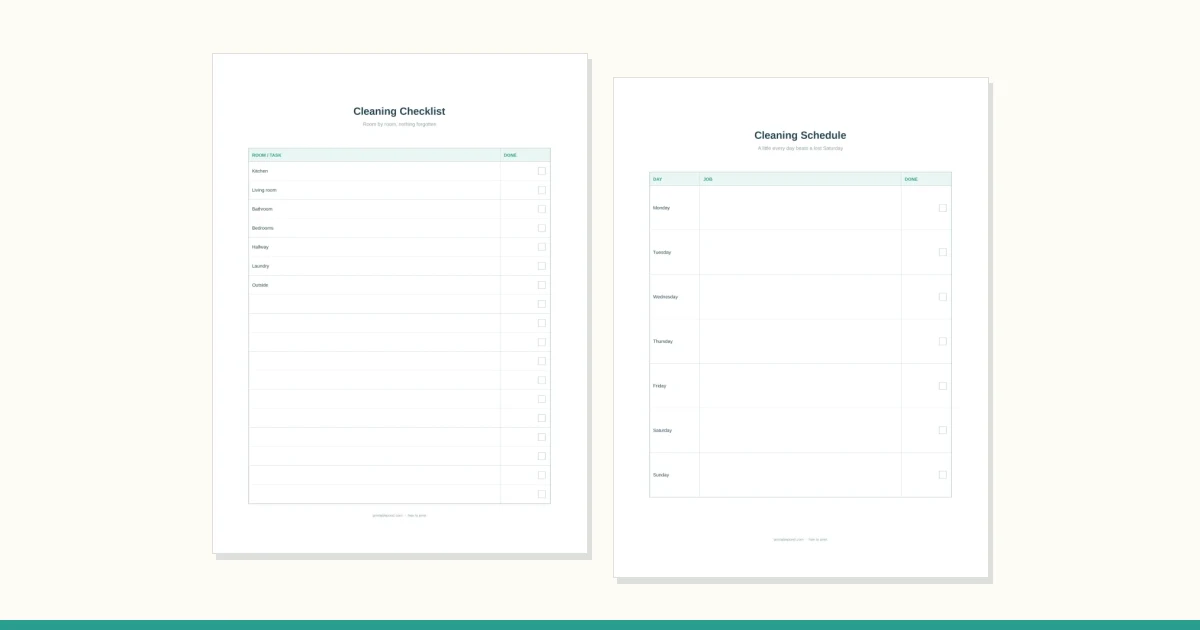
Task: Tick the Tuesday Done checkbox
Action: point(943,252)
